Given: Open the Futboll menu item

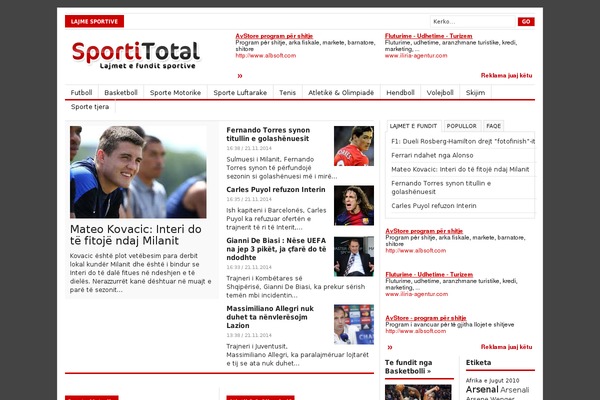Looking at the screenshot, I should pyautogui.click(x=82, y=93).
